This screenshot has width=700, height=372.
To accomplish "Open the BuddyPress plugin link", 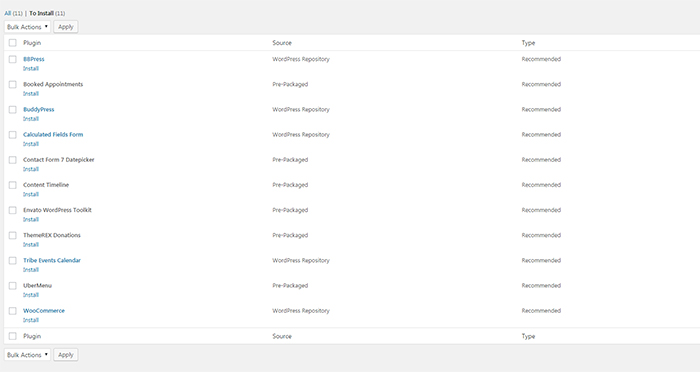I will 38,109.
